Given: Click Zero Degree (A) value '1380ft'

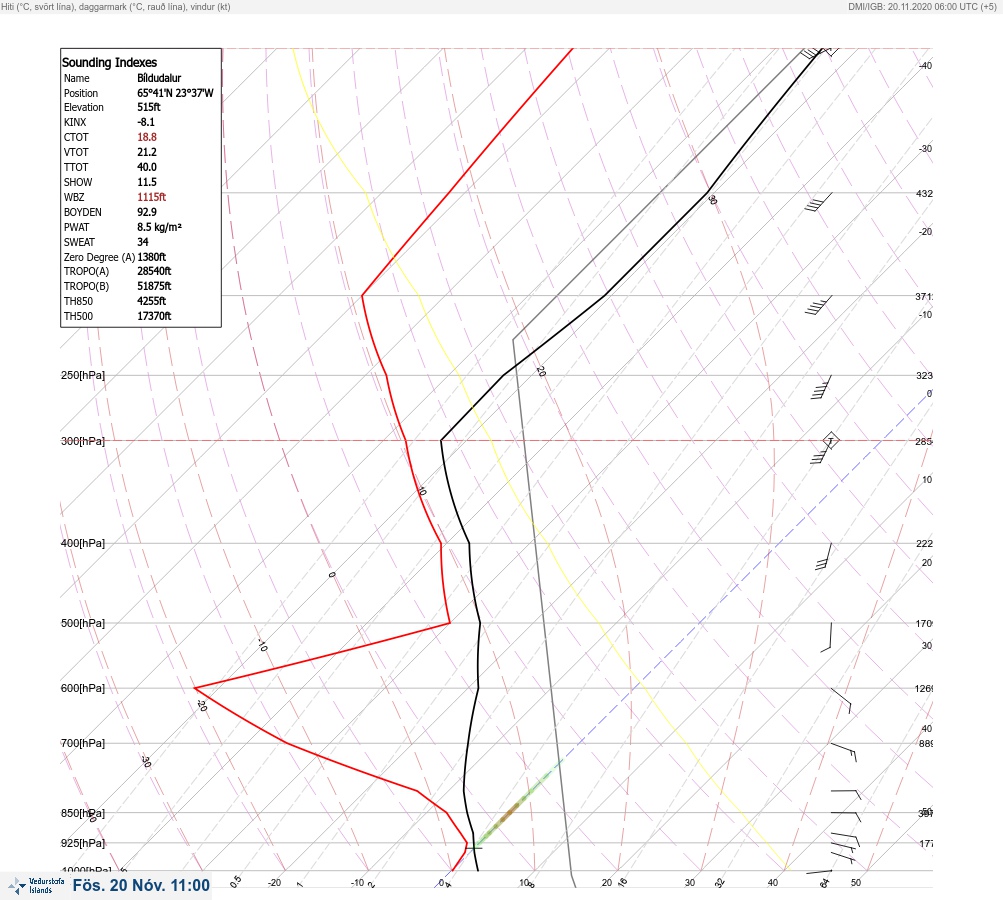Looking at the screenshot, I should pos(152,257).
